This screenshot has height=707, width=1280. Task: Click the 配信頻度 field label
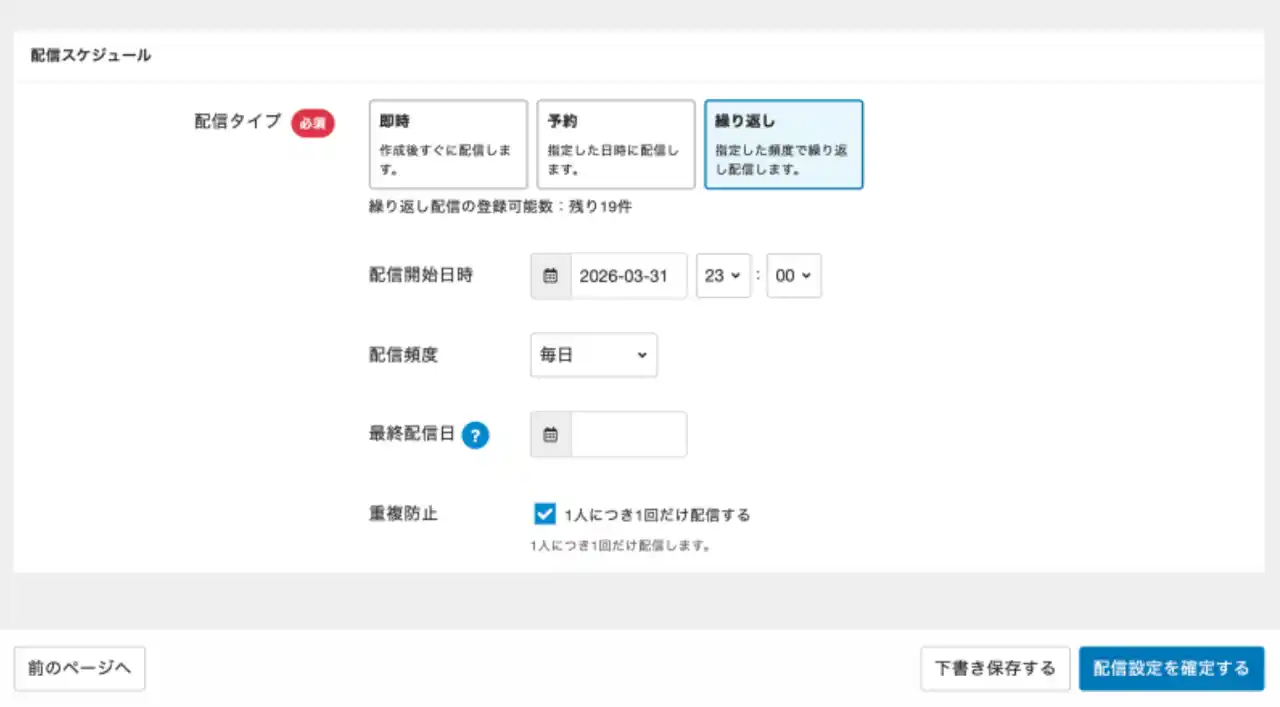click(x=403, y=354)
